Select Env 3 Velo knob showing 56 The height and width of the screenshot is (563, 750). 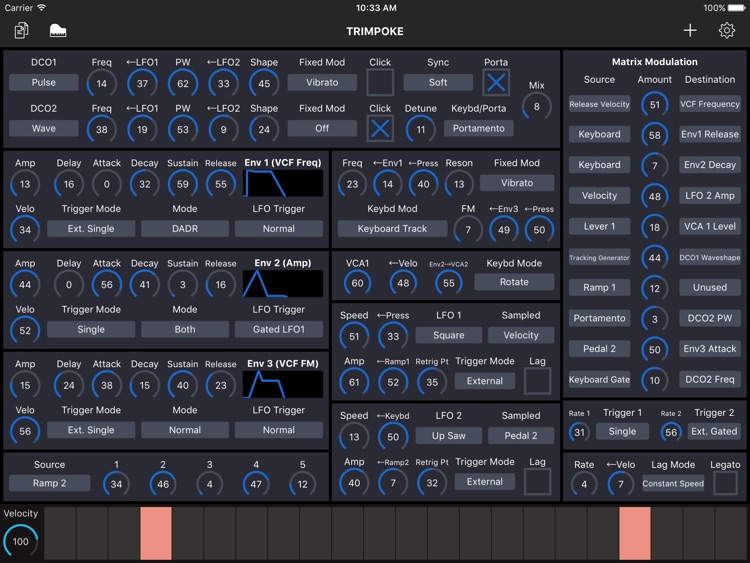coord(25,431)
